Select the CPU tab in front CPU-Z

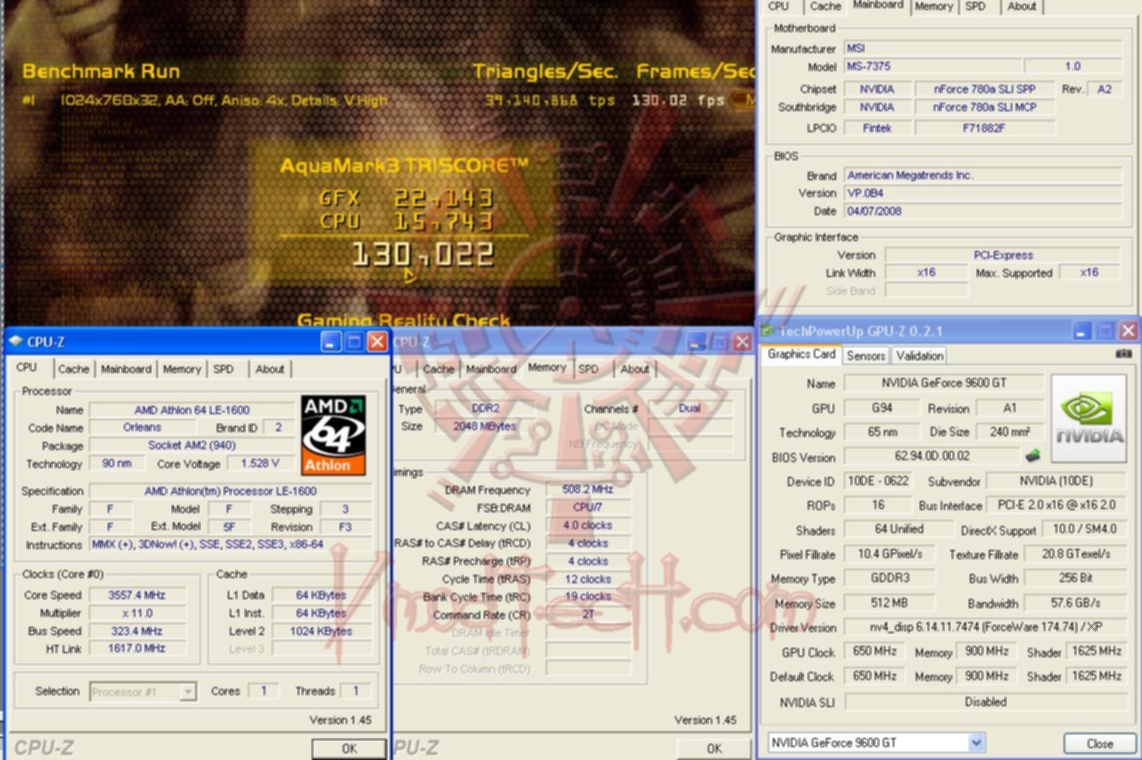tap(27, 368)
